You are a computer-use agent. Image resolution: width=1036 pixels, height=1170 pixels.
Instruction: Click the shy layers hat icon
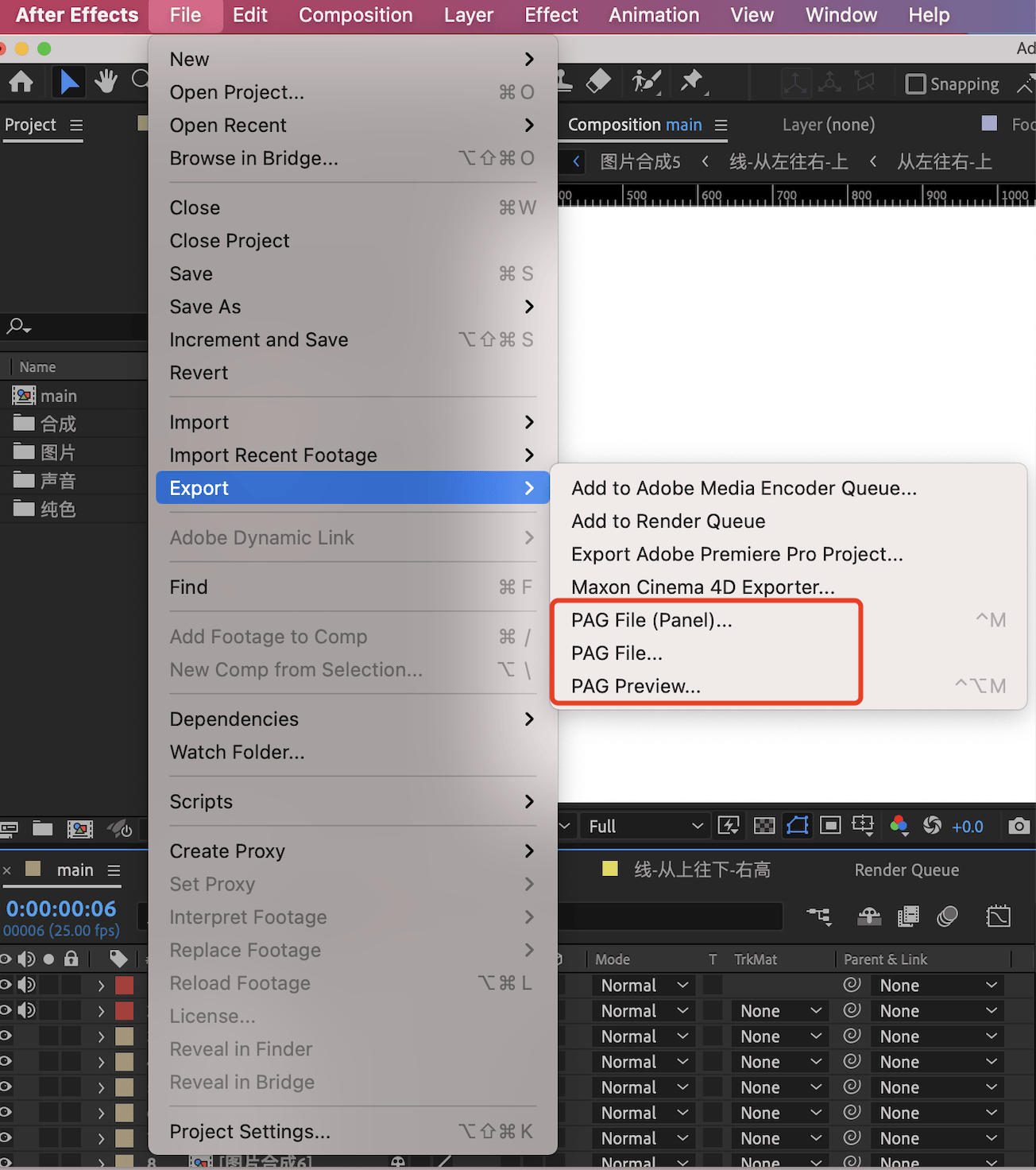(x=869, y=916)
